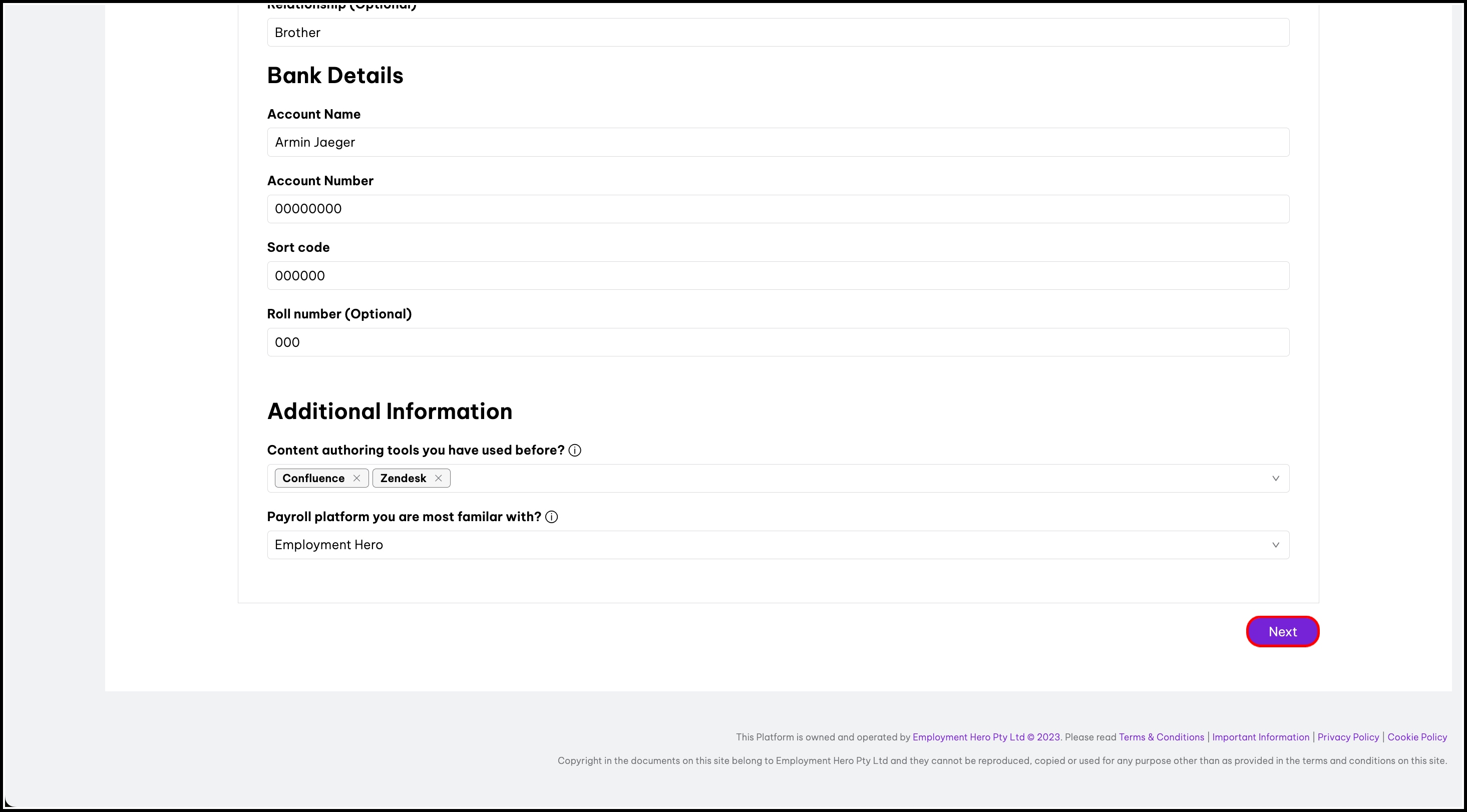This screenshot has width=1467, height=812.
Task: Open payroll platform dropdown chevron
Action: point(1275,545)
